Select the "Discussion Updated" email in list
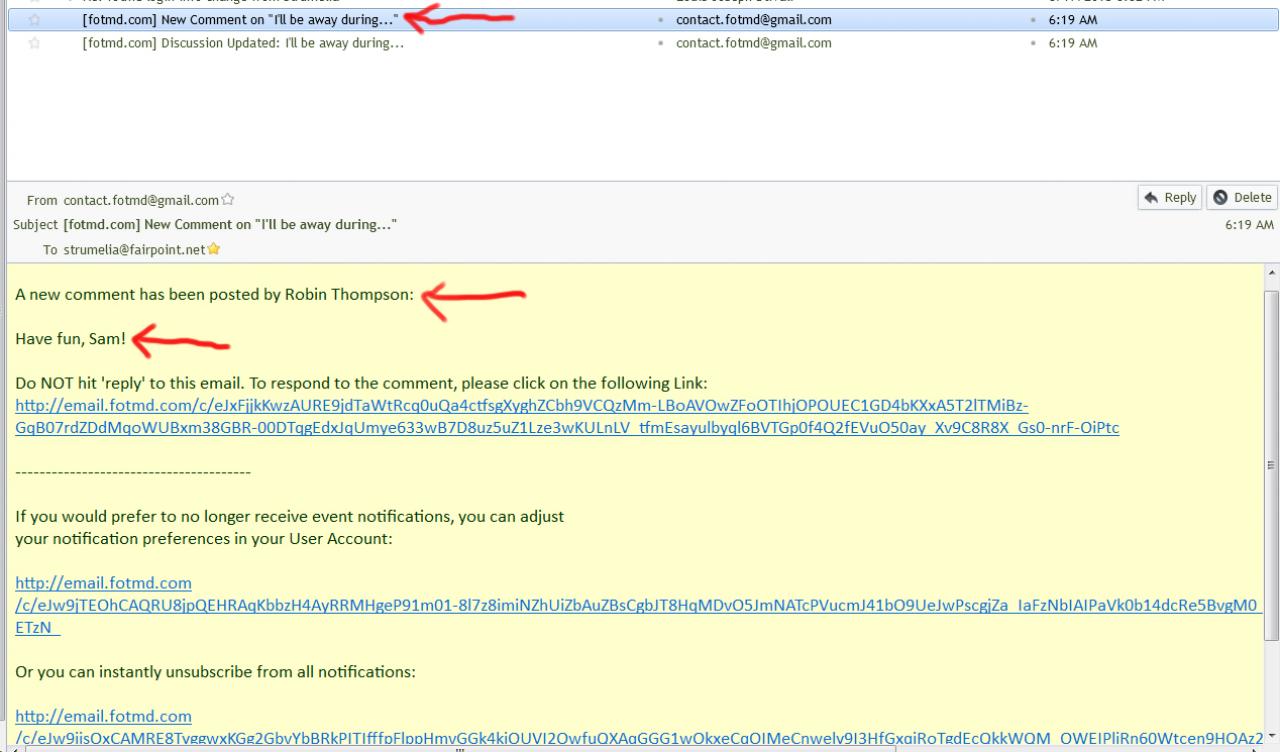The width and height of the screenshot is (1280, 752). point(243,43)
